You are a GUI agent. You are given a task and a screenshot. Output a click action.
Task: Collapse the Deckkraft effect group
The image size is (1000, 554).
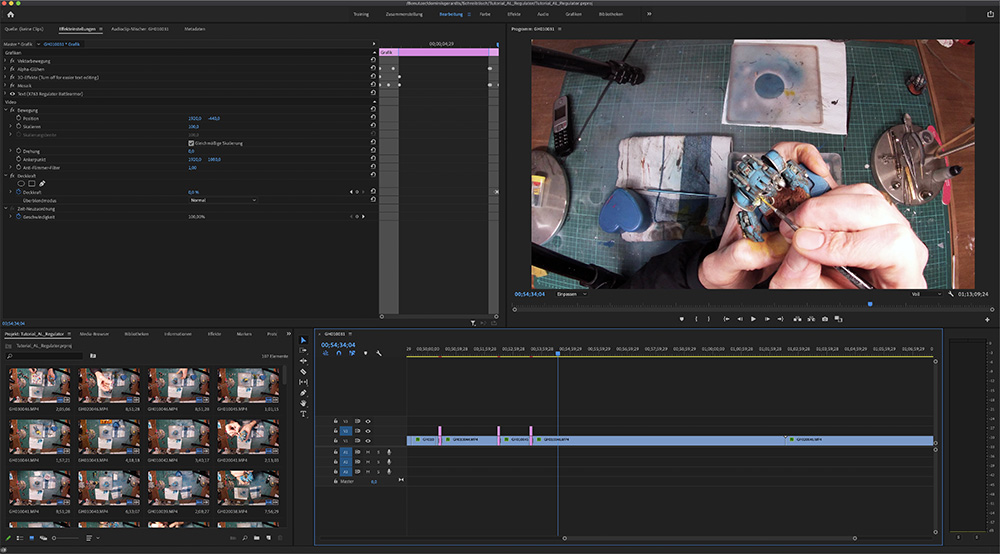5,175
